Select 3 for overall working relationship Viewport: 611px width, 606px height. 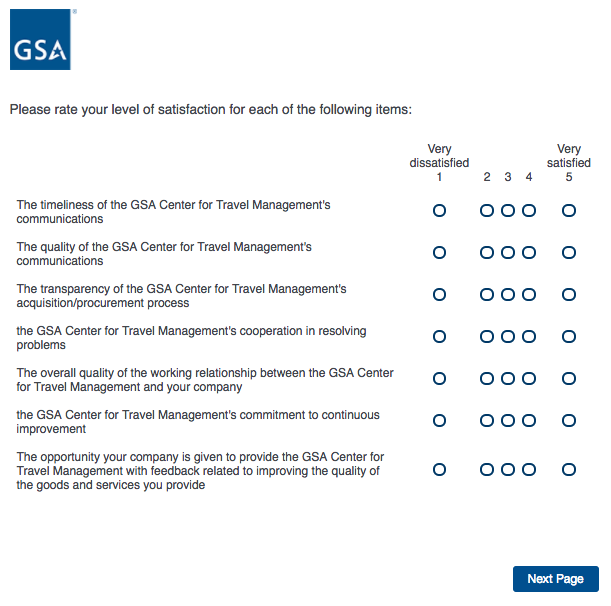508,379
